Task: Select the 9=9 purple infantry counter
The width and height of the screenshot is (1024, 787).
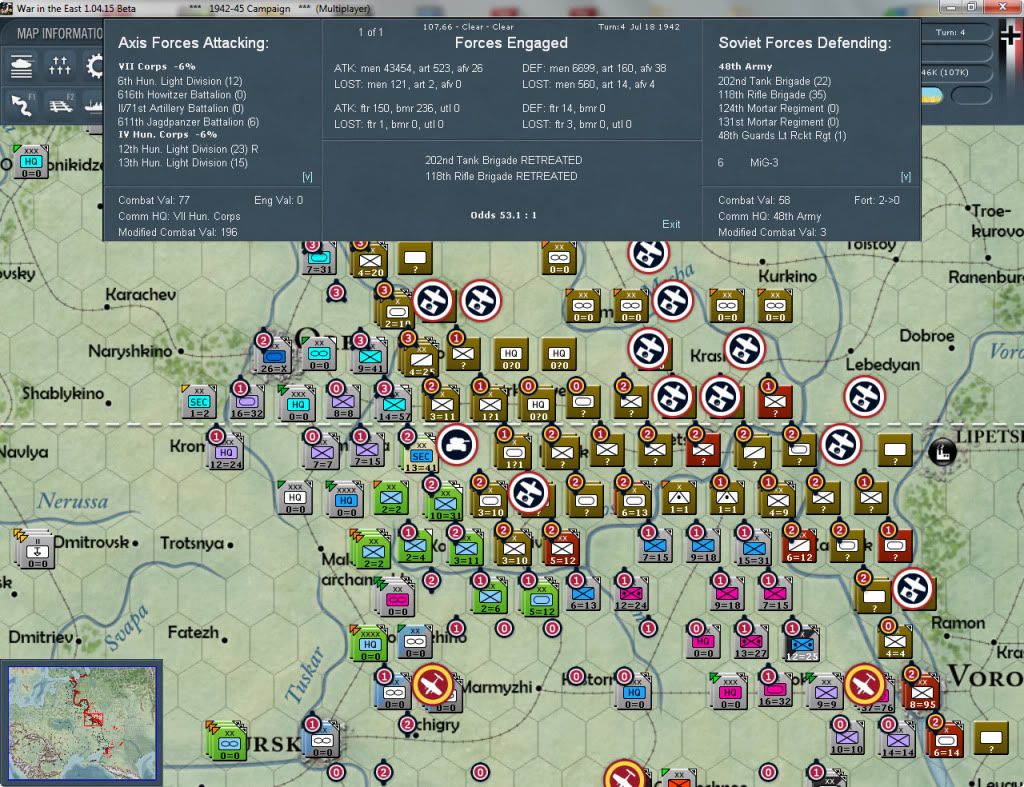Action: pyautogui.click(x=826, y=692)
